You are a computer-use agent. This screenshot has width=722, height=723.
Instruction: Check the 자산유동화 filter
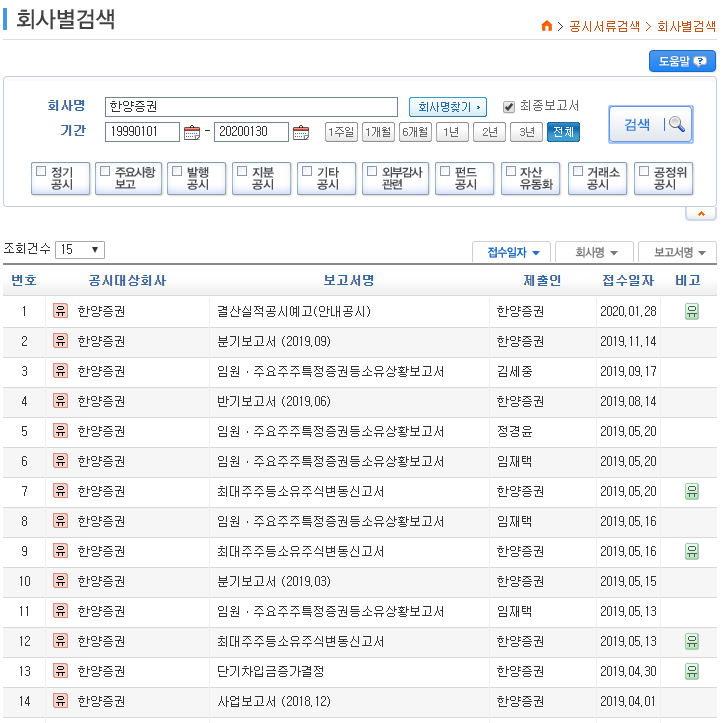[511, 171]
